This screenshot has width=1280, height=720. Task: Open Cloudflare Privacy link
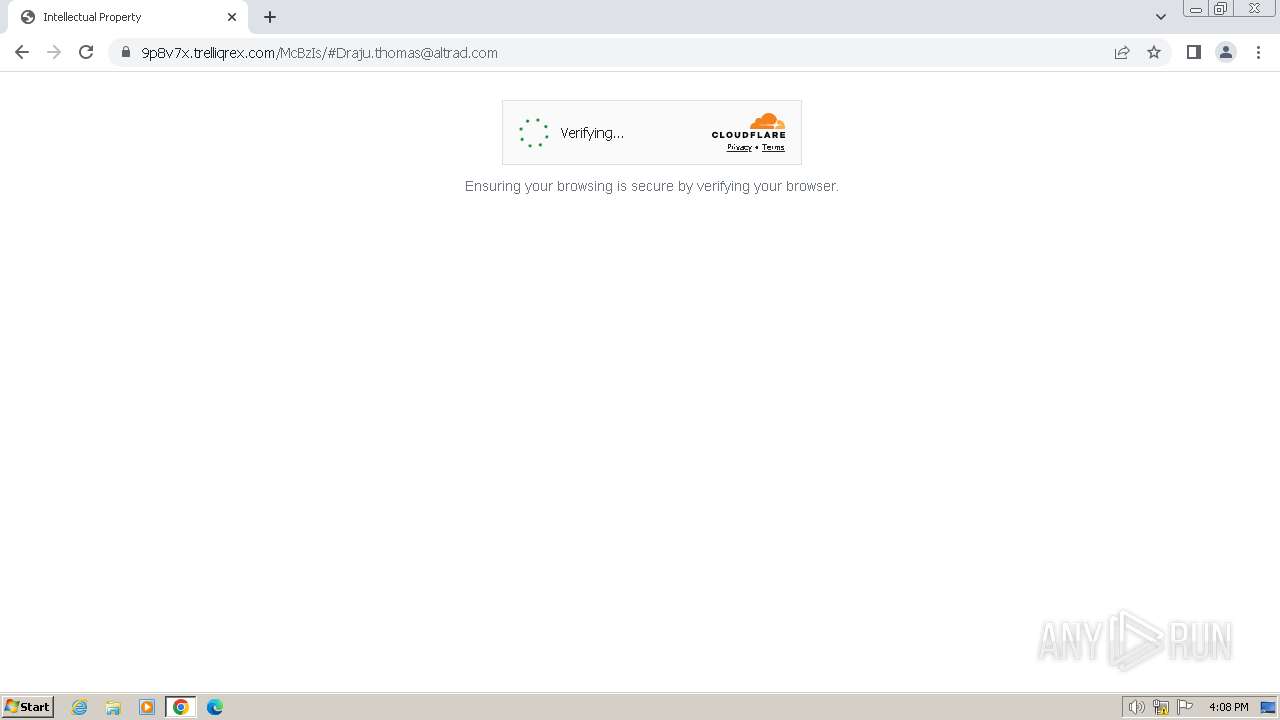point(739,147)
